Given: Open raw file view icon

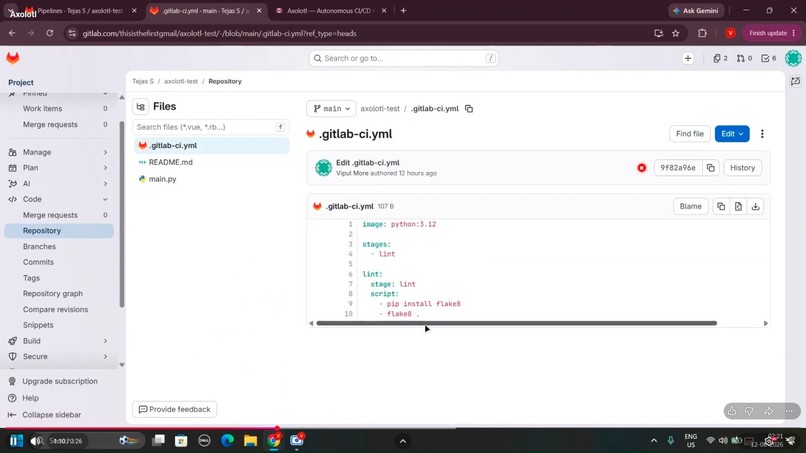Looking at the screenshot, I should coord(738,206).
